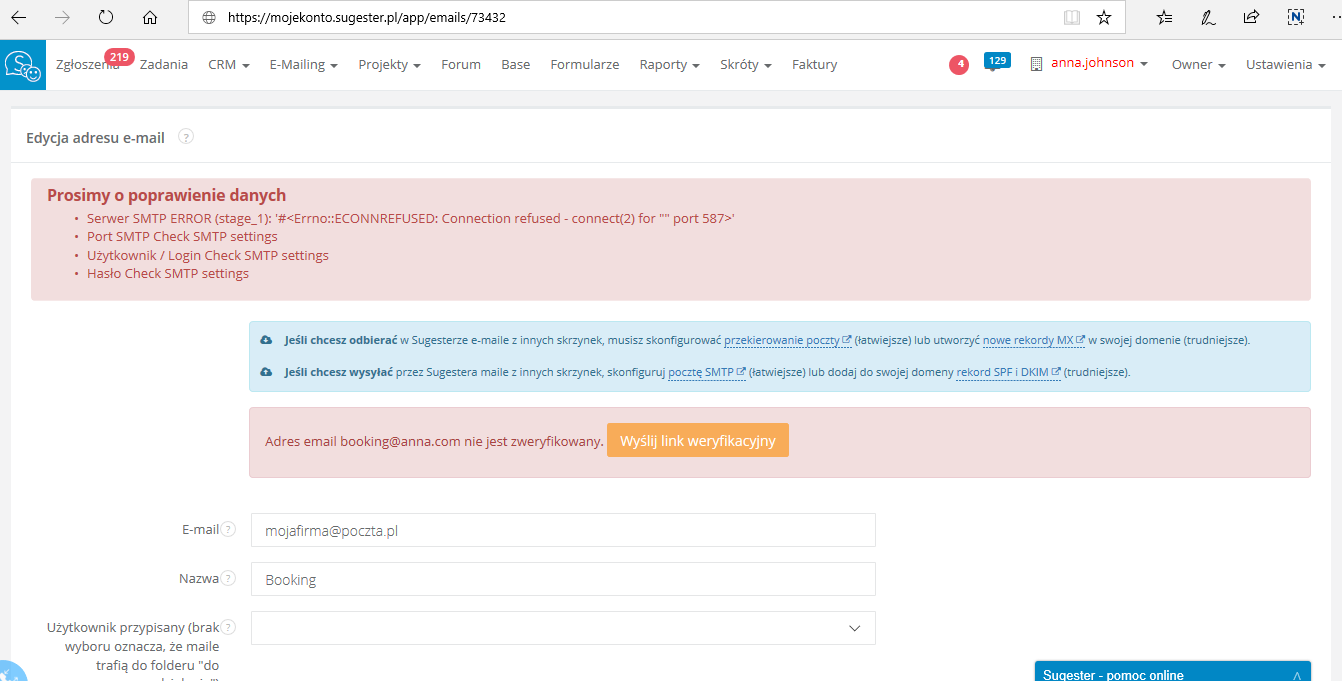Viewport: 1342px width, 681px height.
Task: Follow the przekierowanie poczty link
Action: (782, 340)
